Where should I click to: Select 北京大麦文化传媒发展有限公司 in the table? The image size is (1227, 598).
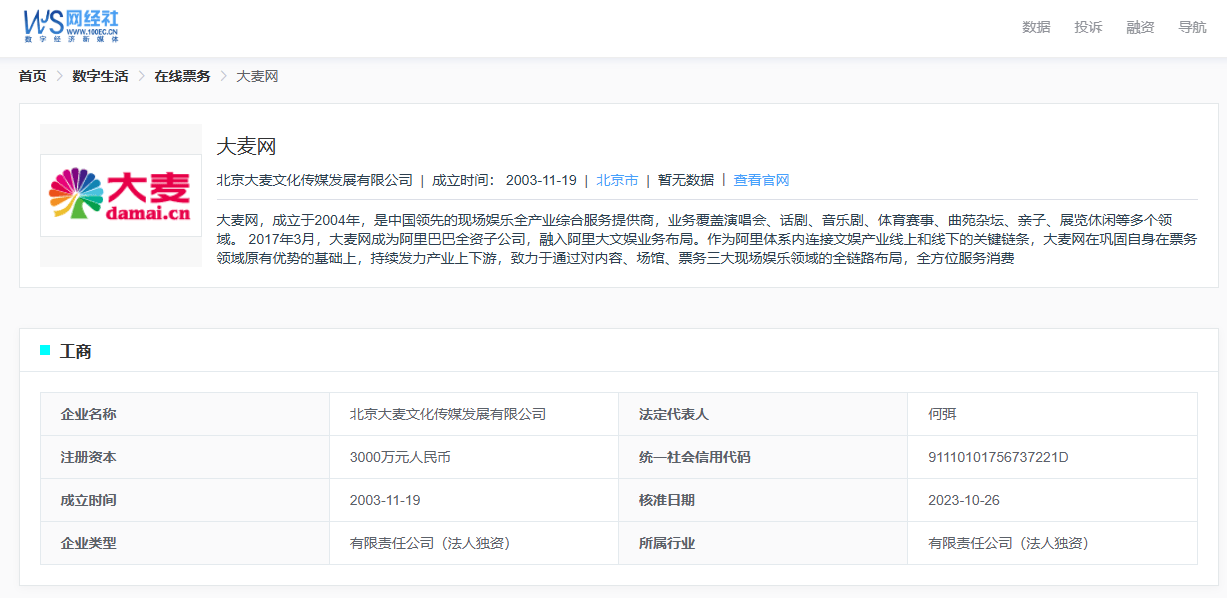coord(474,414)
